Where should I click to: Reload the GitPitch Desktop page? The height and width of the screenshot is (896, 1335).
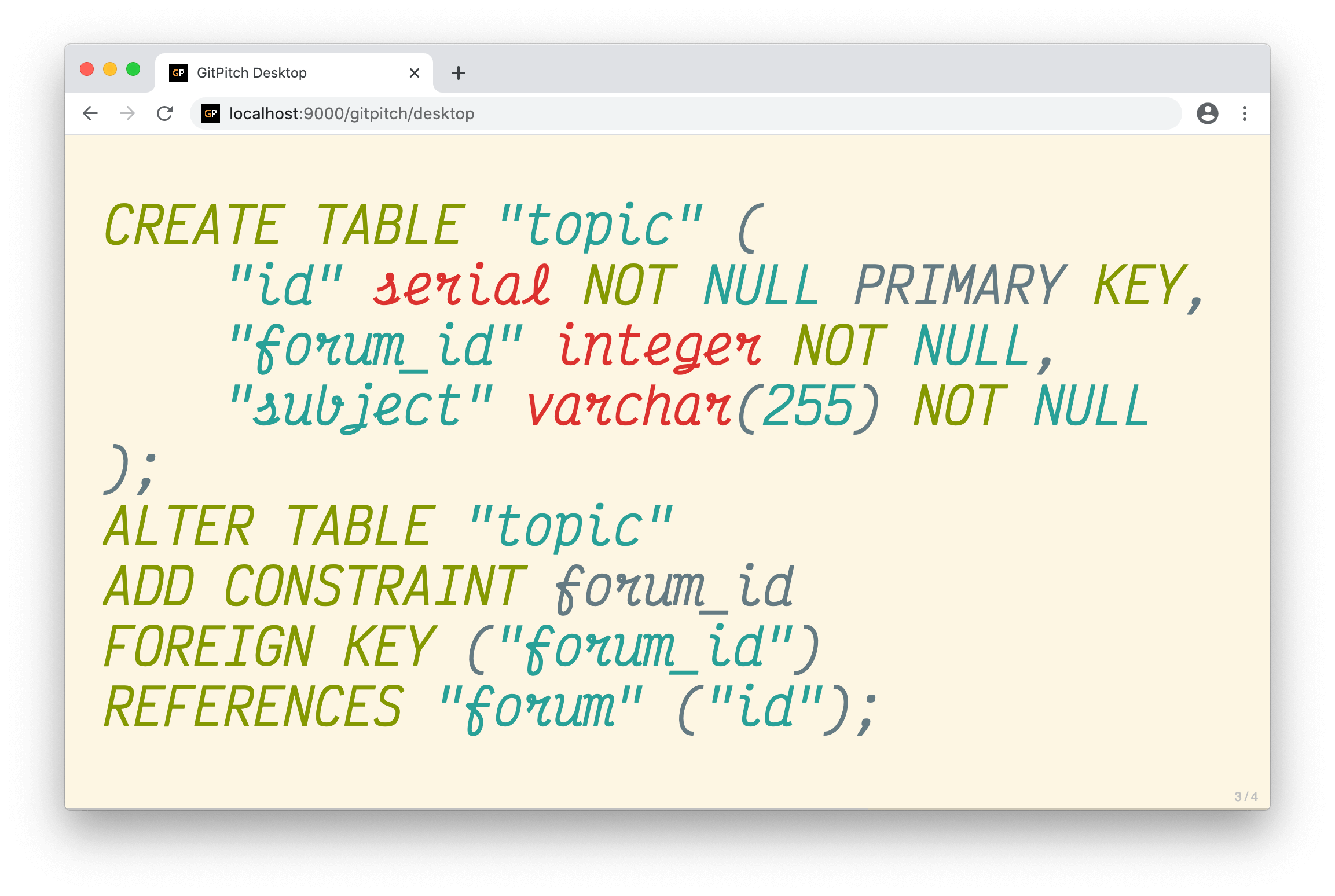coord(165,113)
